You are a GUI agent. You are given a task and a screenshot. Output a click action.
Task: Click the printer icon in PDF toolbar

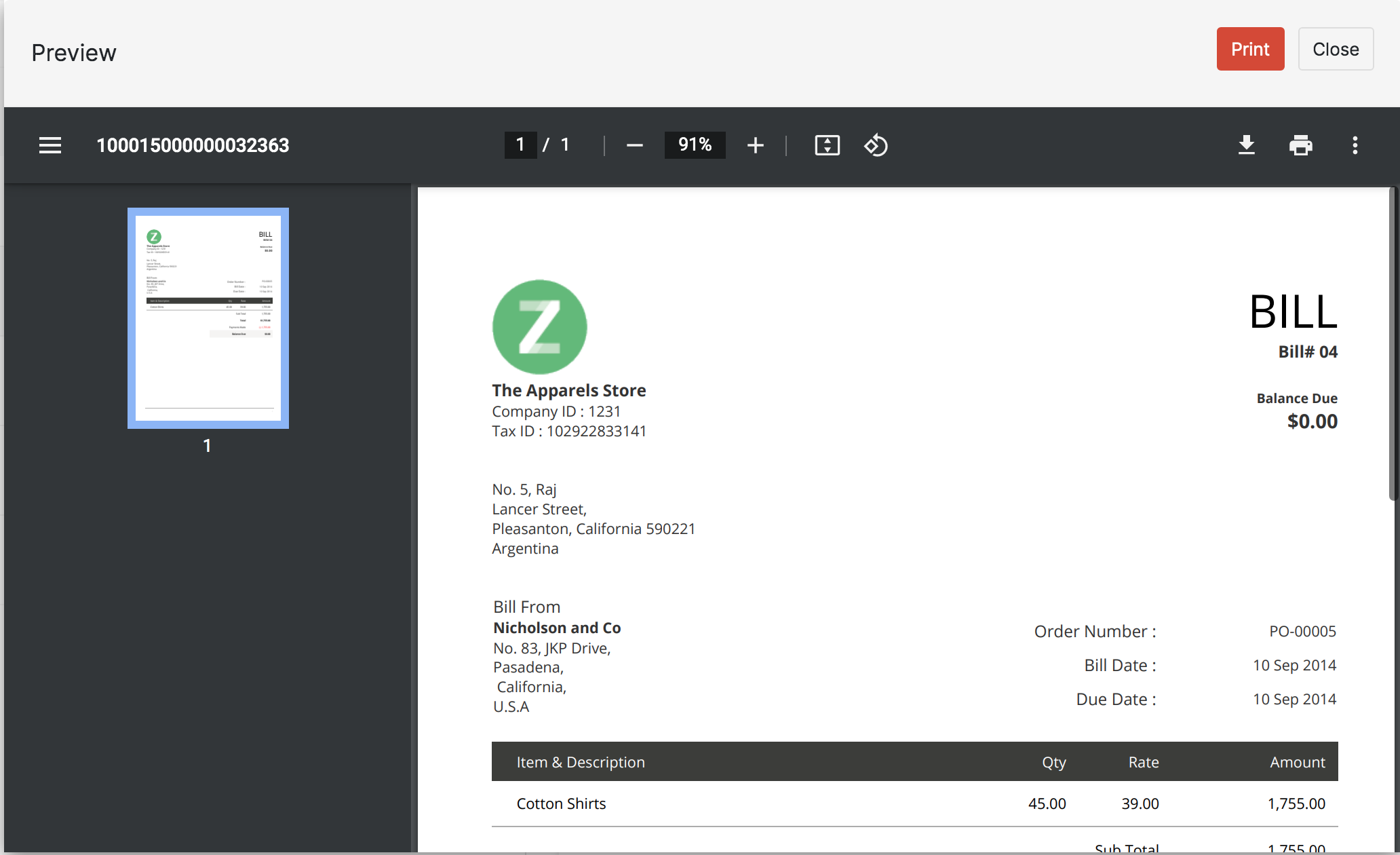coord(1300,145)
